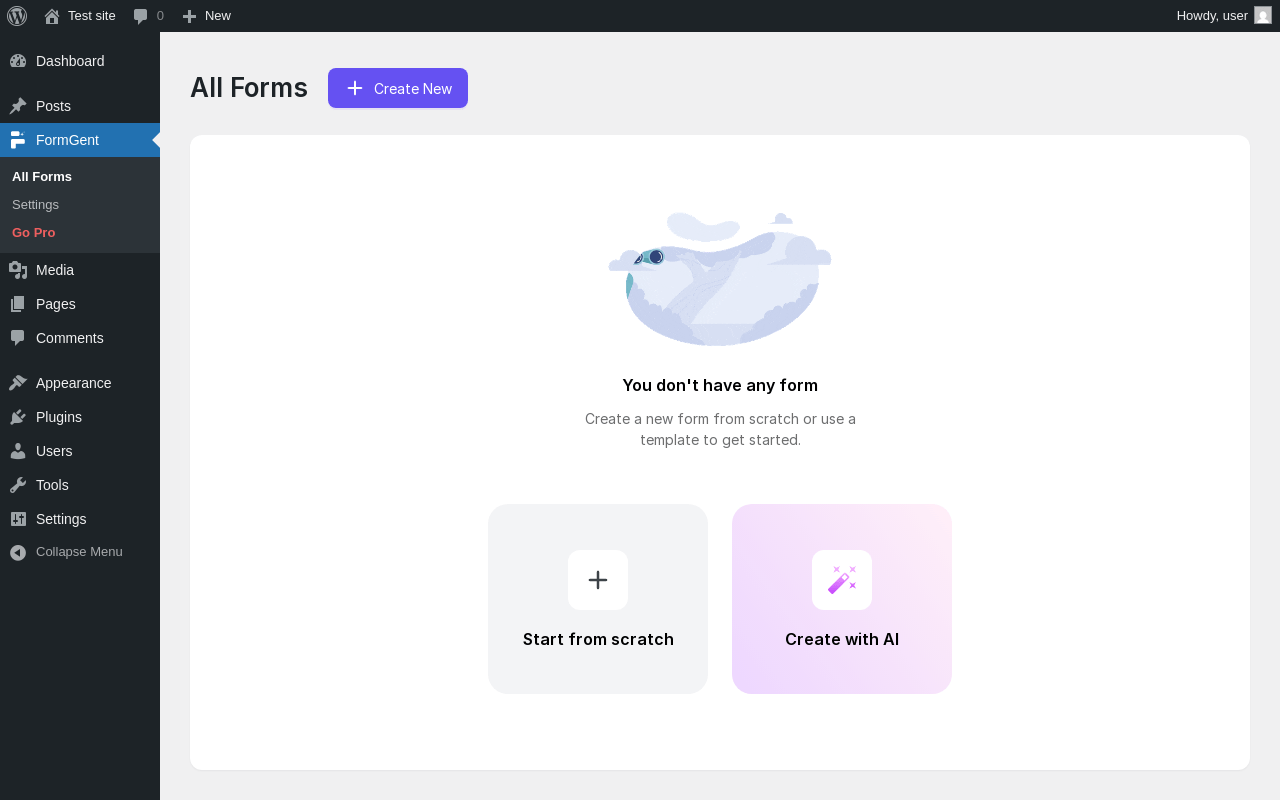
Task: Click the "Create a new form from scratch" description text
Action: click(720, 429)
